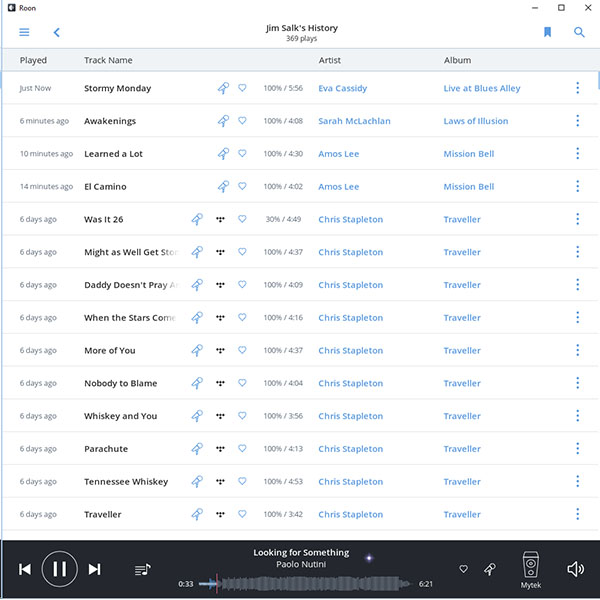This screenshot has width=600, height=600.
Task: Expand the options menu for El Camino
Action: coord(577,187)
